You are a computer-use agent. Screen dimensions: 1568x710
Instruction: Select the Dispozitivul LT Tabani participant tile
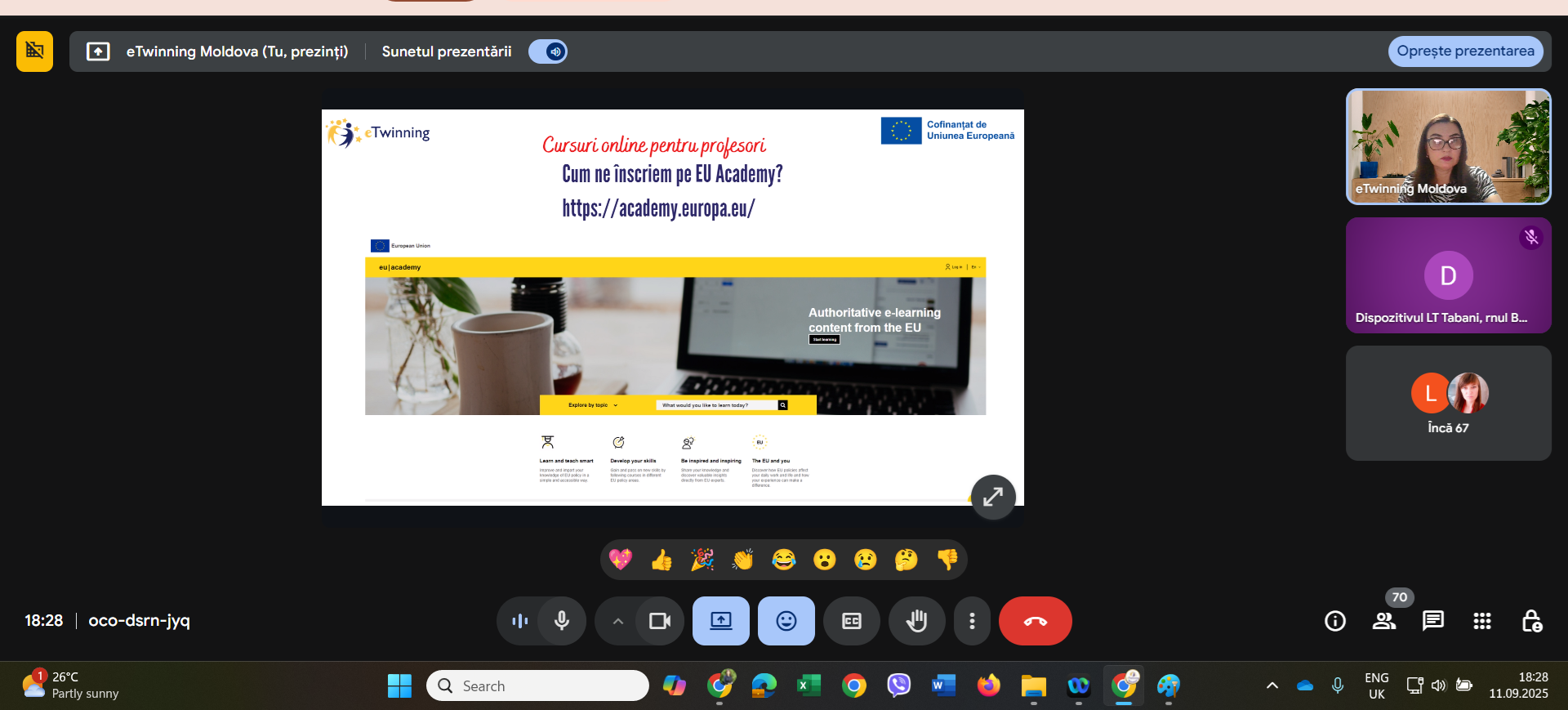pyautogui.click(x=1448, y=275)
